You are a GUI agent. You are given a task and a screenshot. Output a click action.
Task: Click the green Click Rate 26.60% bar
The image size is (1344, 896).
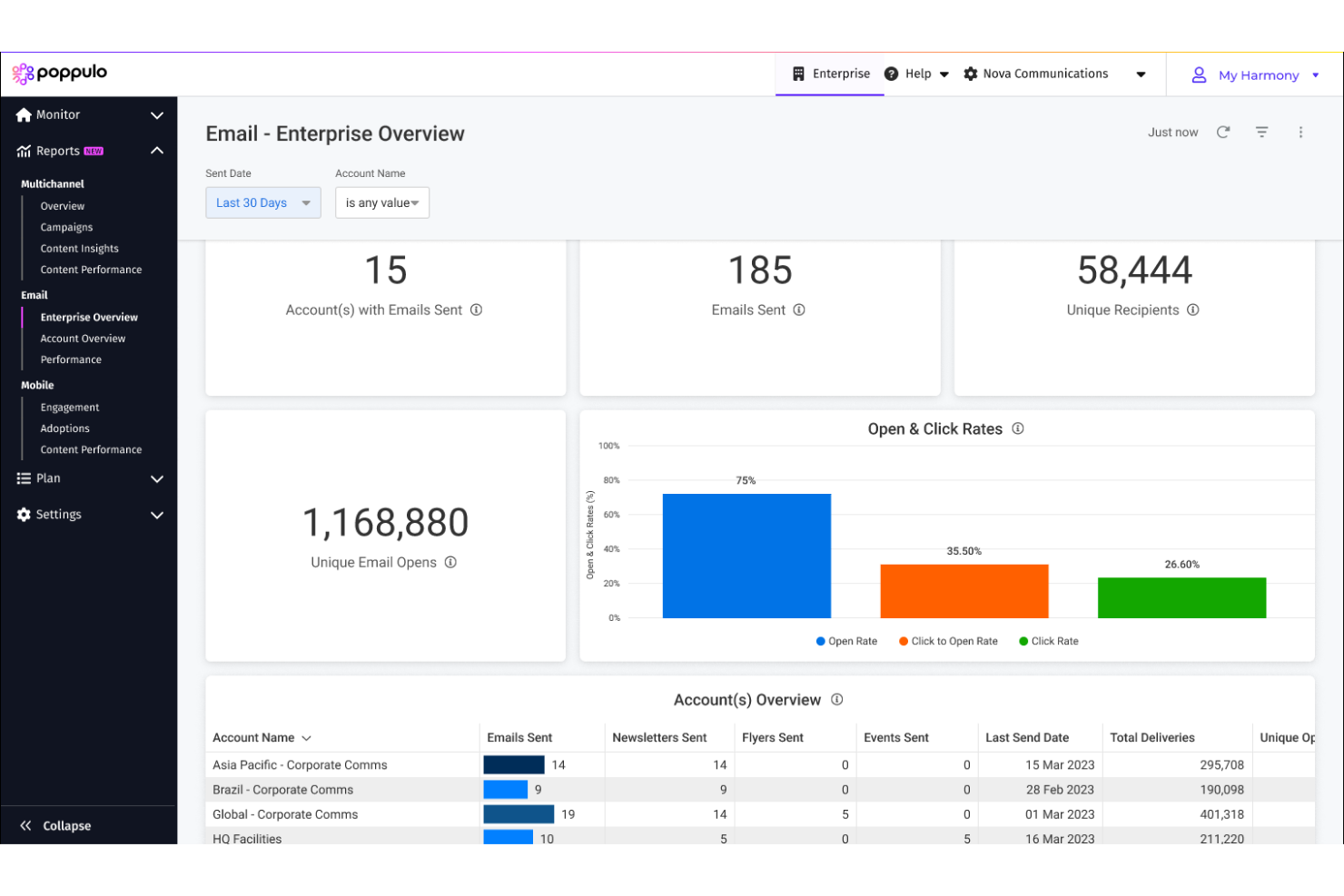(x=1181, y=598)
